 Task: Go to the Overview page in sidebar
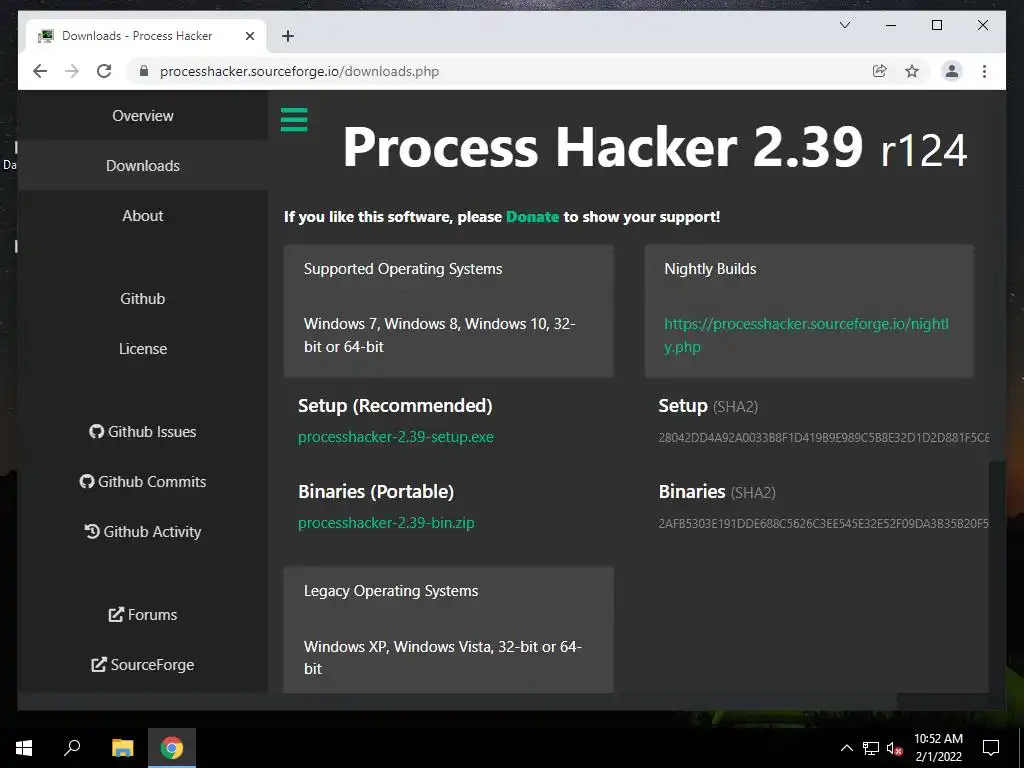pos(142,116)
